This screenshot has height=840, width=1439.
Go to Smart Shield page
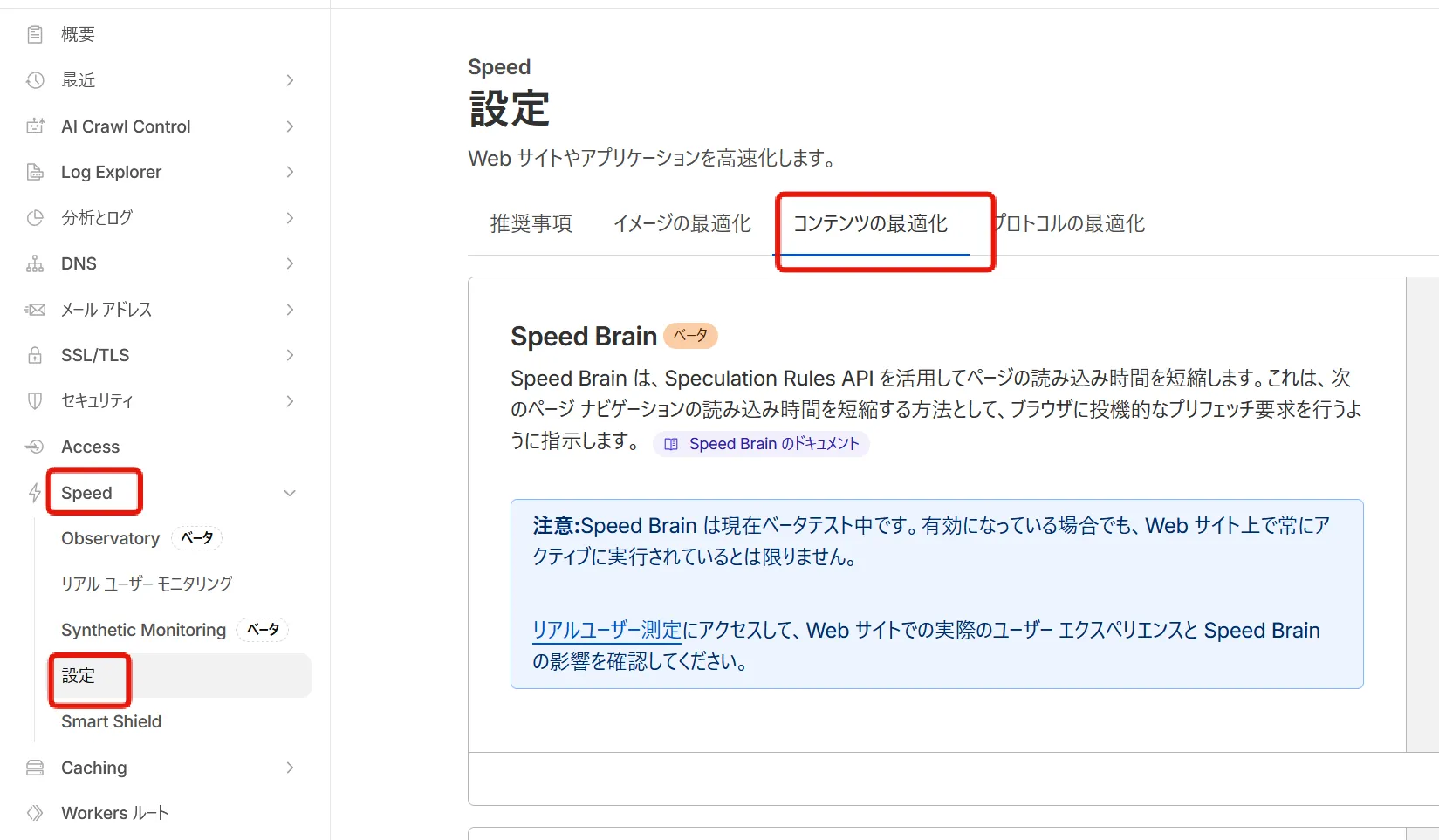click(111, 721)
